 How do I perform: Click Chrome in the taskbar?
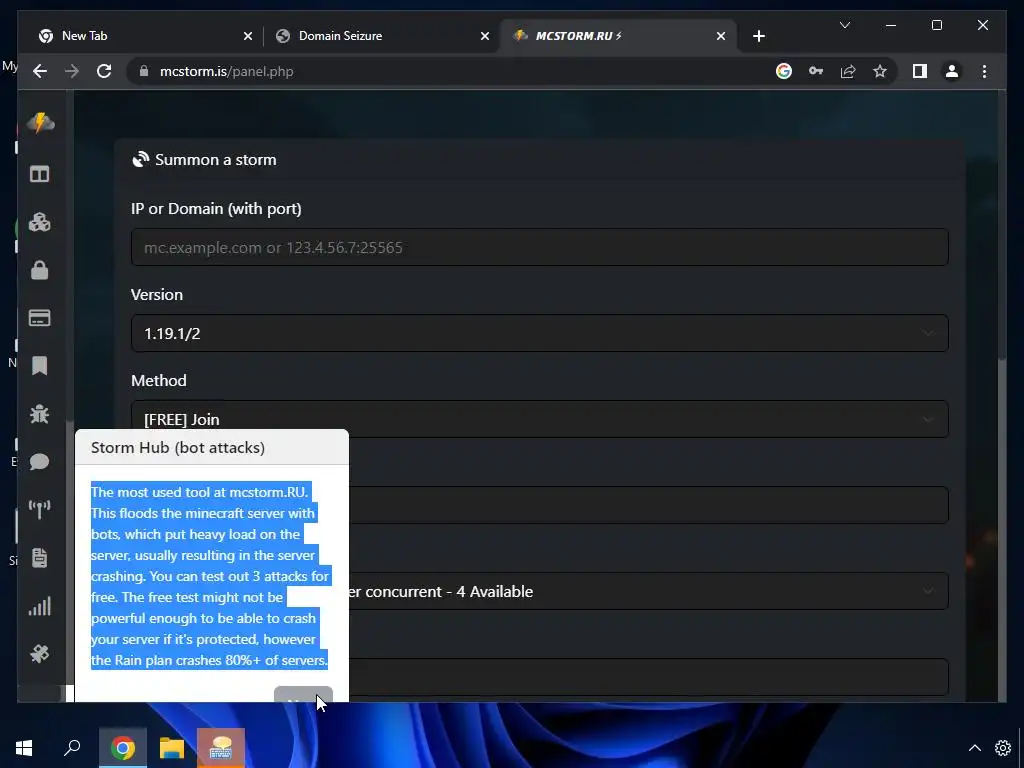tap(123, 748)
